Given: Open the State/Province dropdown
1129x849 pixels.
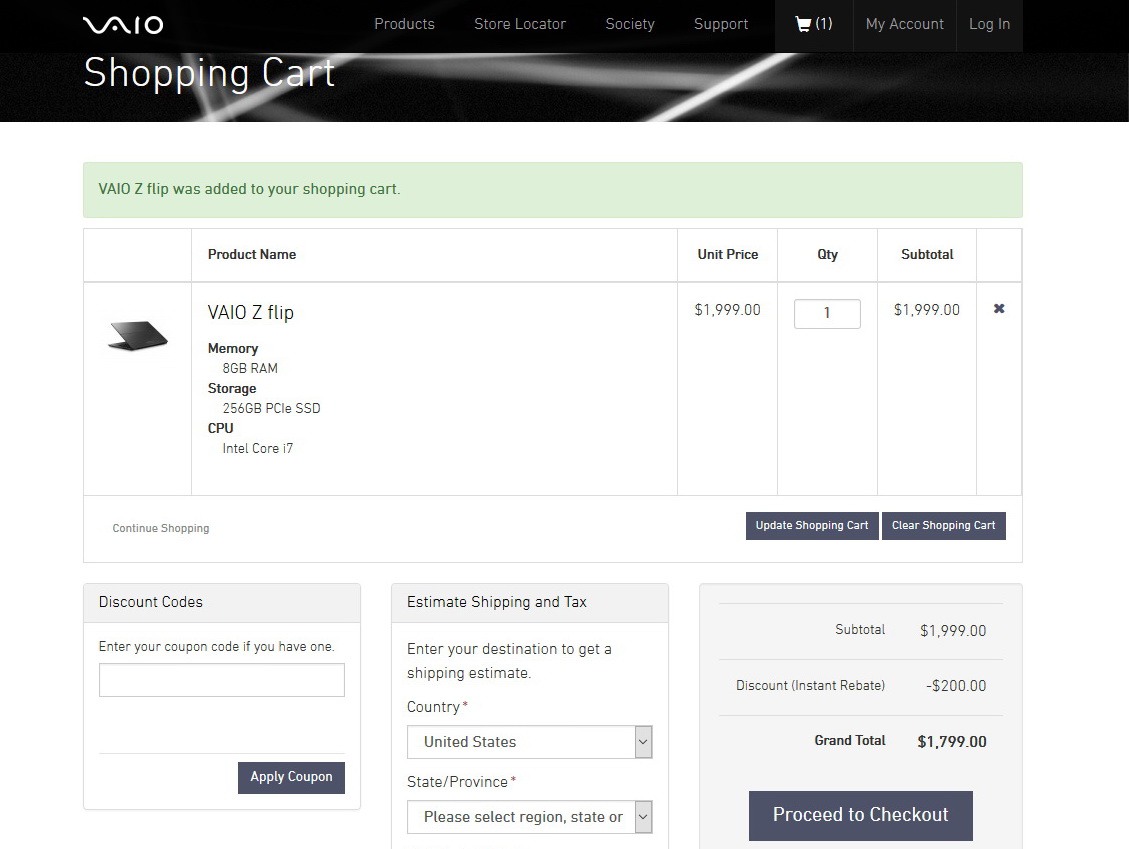Looking at the screenshot, I should pyautogui.click(x=529, y=817).
